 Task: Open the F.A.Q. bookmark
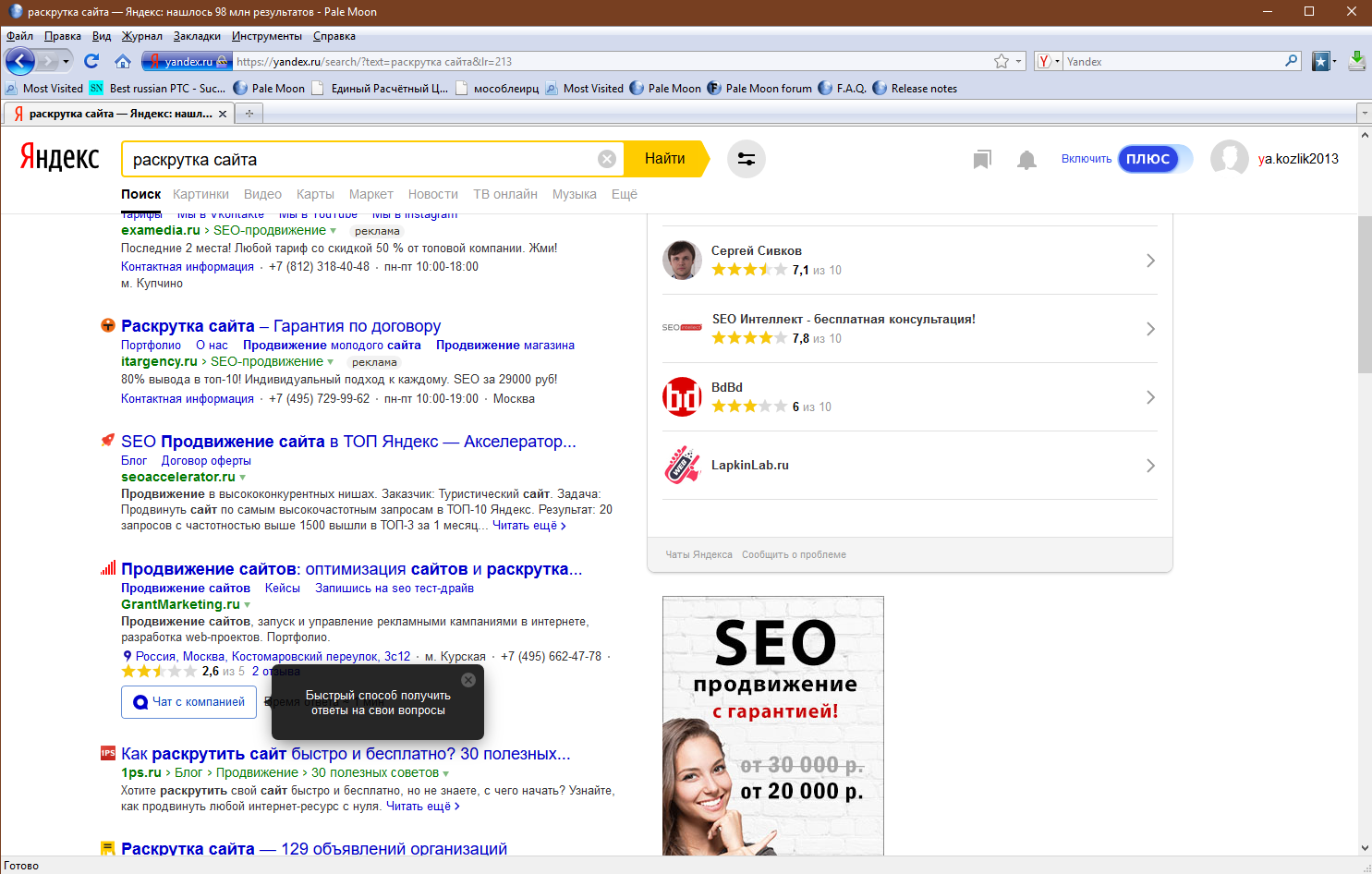(x=842, y=89)
